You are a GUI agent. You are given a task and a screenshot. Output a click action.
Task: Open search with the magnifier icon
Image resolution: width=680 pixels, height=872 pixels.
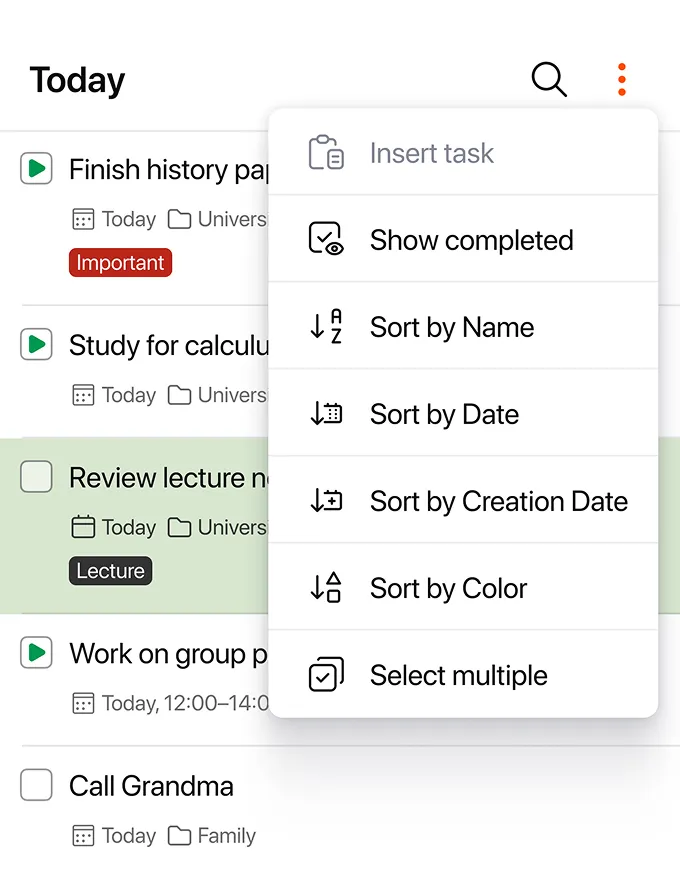[548, 79]
